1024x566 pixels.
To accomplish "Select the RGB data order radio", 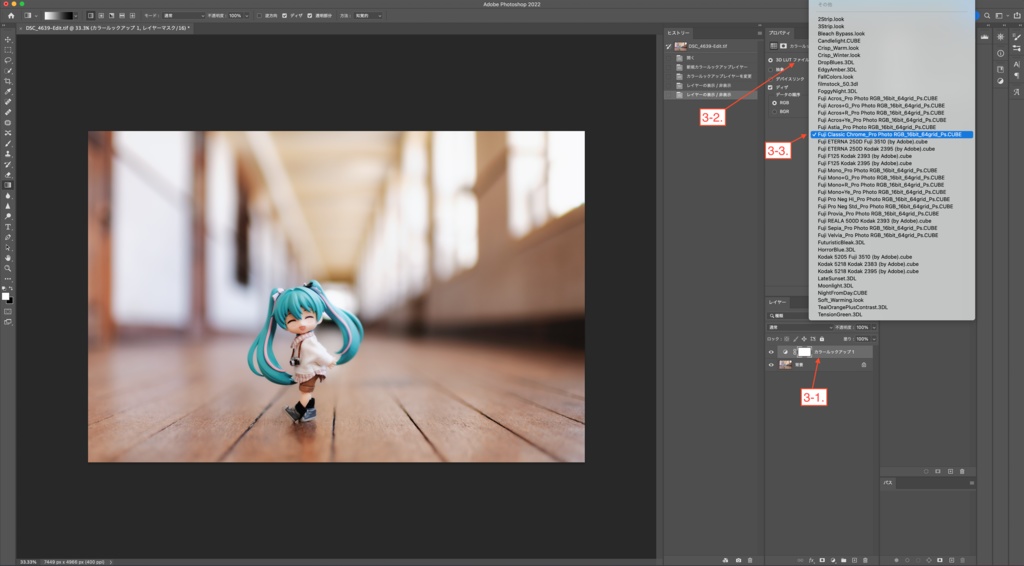I will pos(775,103).
